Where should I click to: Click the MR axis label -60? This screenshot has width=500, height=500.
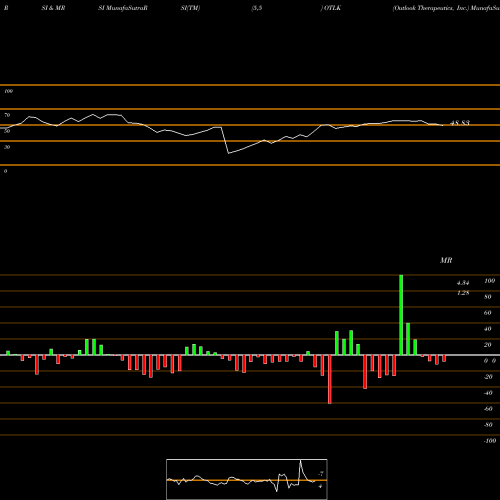[488, 409]
